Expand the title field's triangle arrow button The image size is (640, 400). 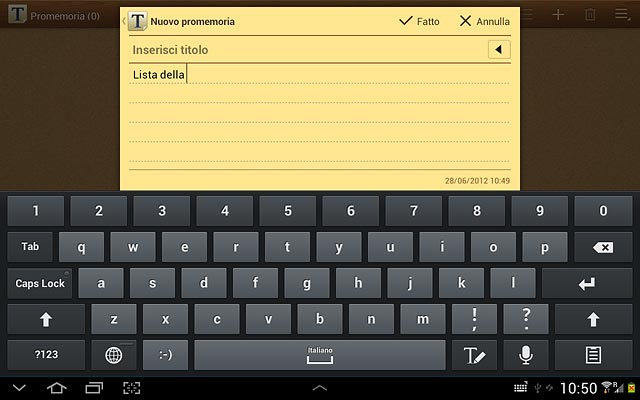[x=499, y=50]
